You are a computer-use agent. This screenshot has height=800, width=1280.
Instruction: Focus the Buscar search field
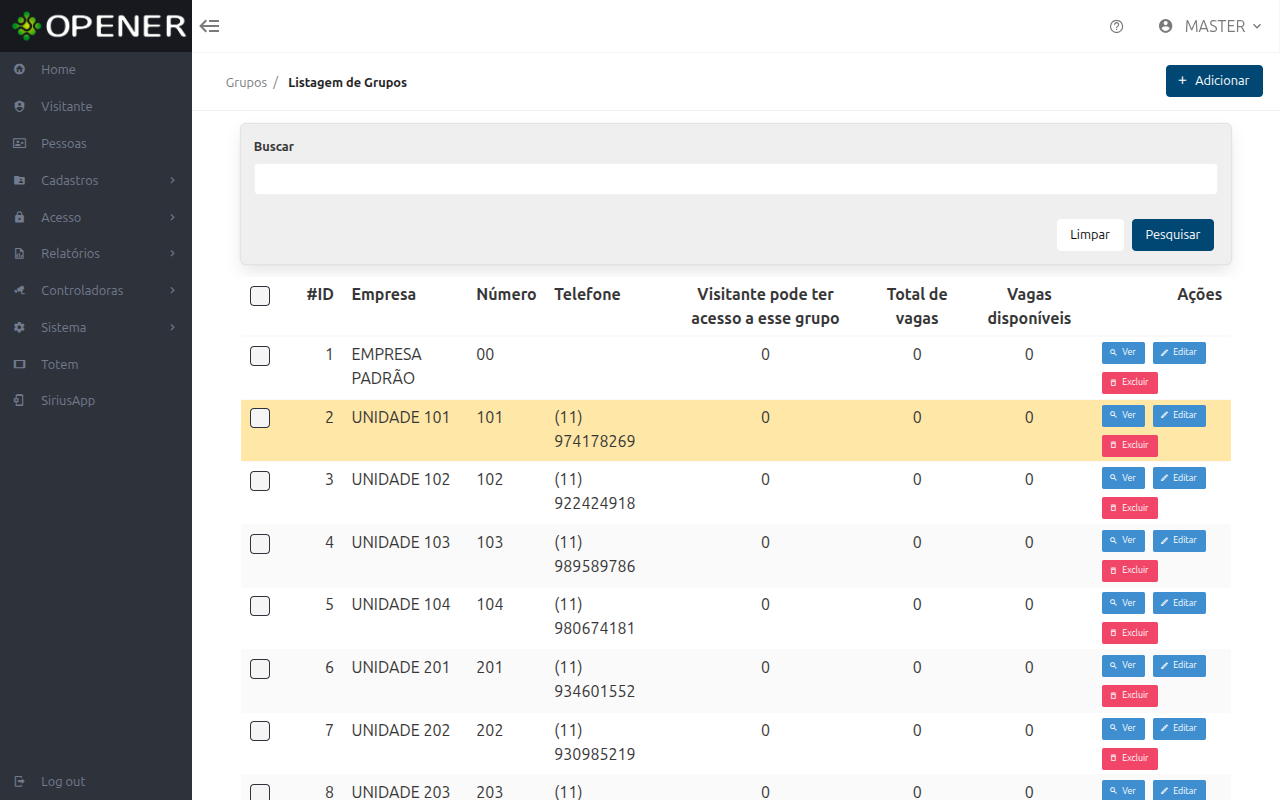click(736, 179)
